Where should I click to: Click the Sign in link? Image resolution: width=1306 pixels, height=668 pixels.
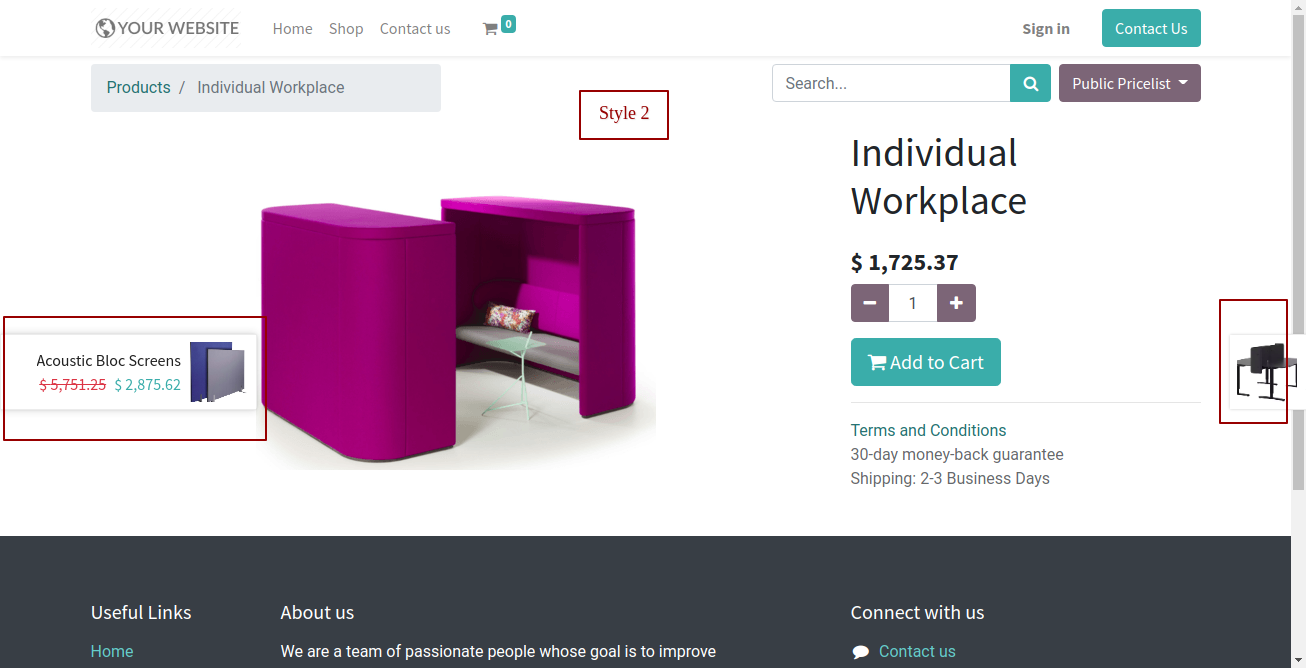click(x=1046, y=29)
